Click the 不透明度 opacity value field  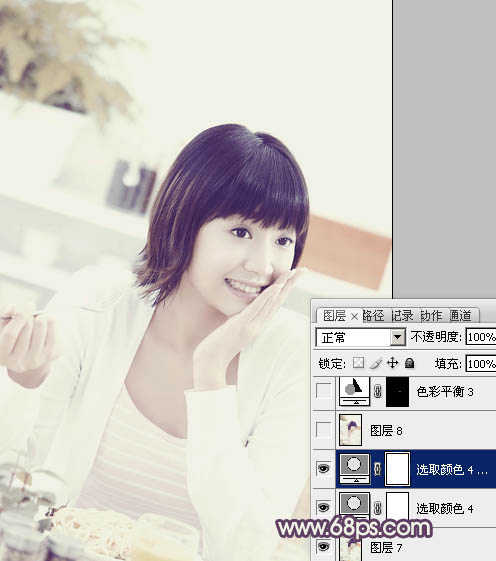click(x=481, y=337)
